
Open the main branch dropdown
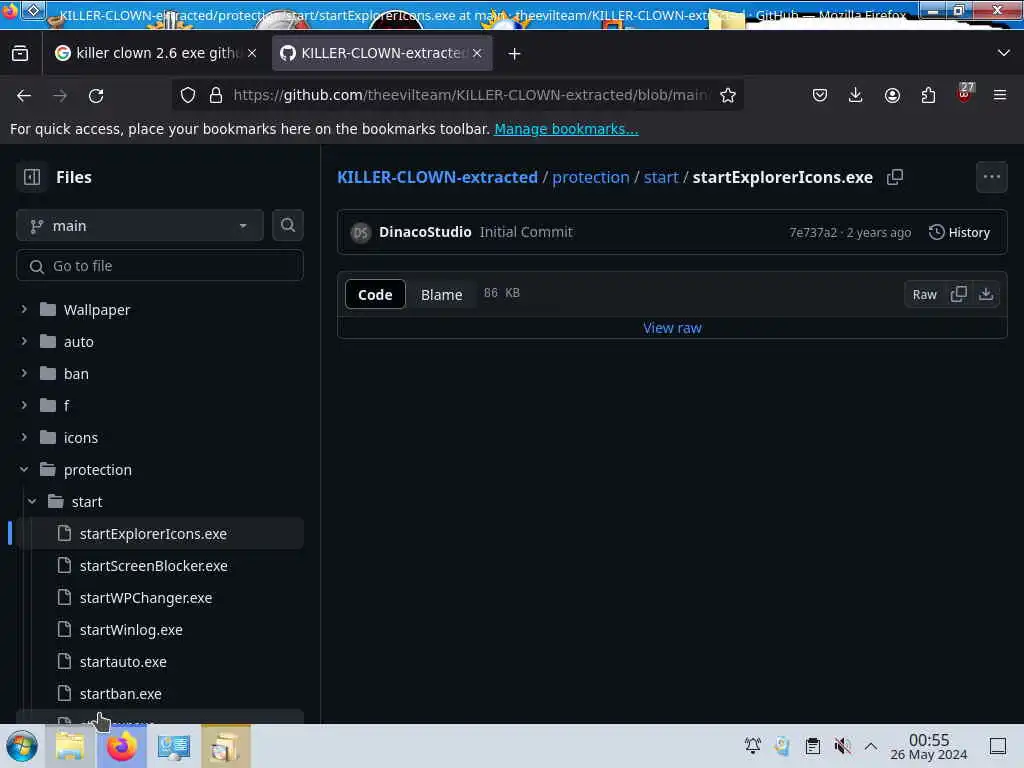click(x=140, y=226)
